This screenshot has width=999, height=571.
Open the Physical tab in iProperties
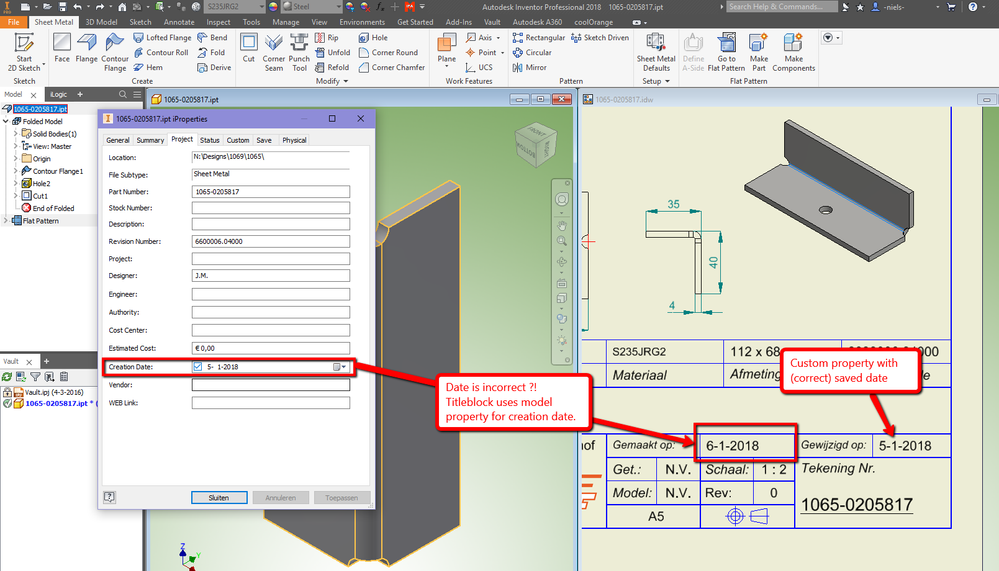pos(294,140)
